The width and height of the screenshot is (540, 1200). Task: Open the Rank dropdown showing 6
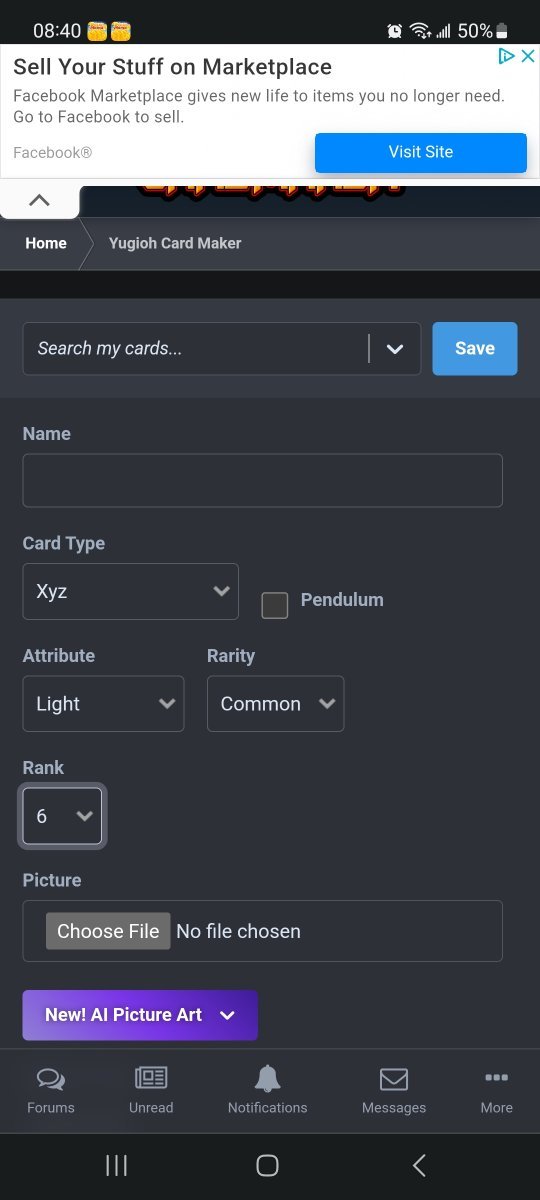pyautogui.click(x=62, y=816)
